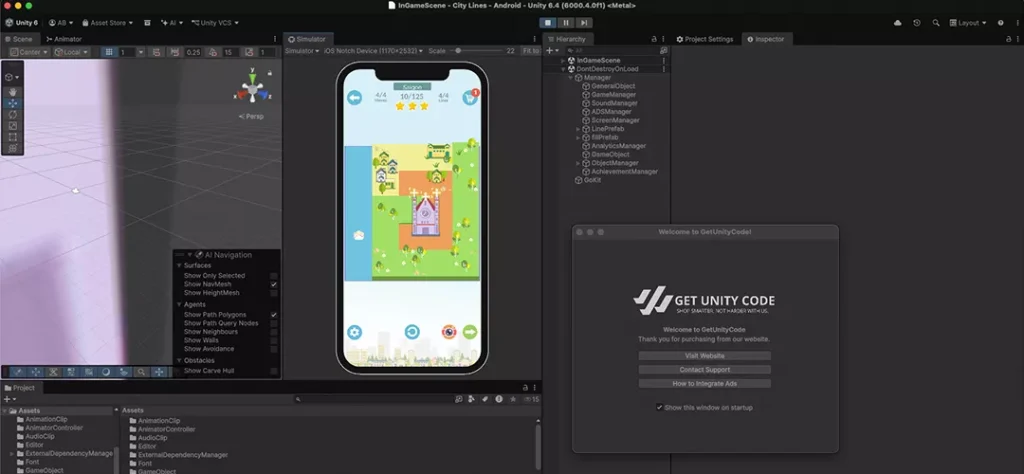Screen dimensions: 1024x474
Task: Open the Local handle rotation dropdown
Action: (x=71, y=52)
